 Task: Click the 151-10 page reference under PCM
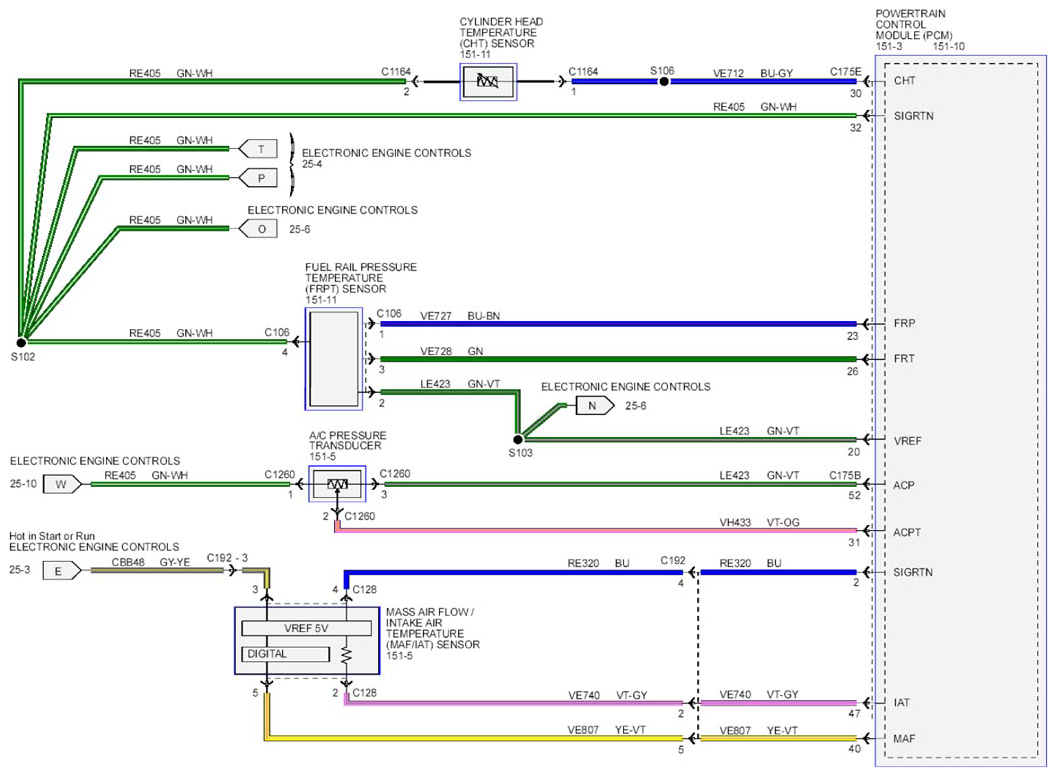point(948,46)
